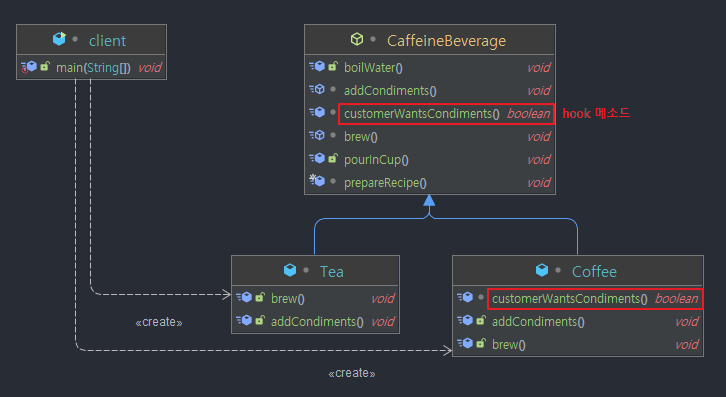The width and height of the screenshot is (726, 397).
Task: Select pourInCup() method name
Action: click(376, 160)
